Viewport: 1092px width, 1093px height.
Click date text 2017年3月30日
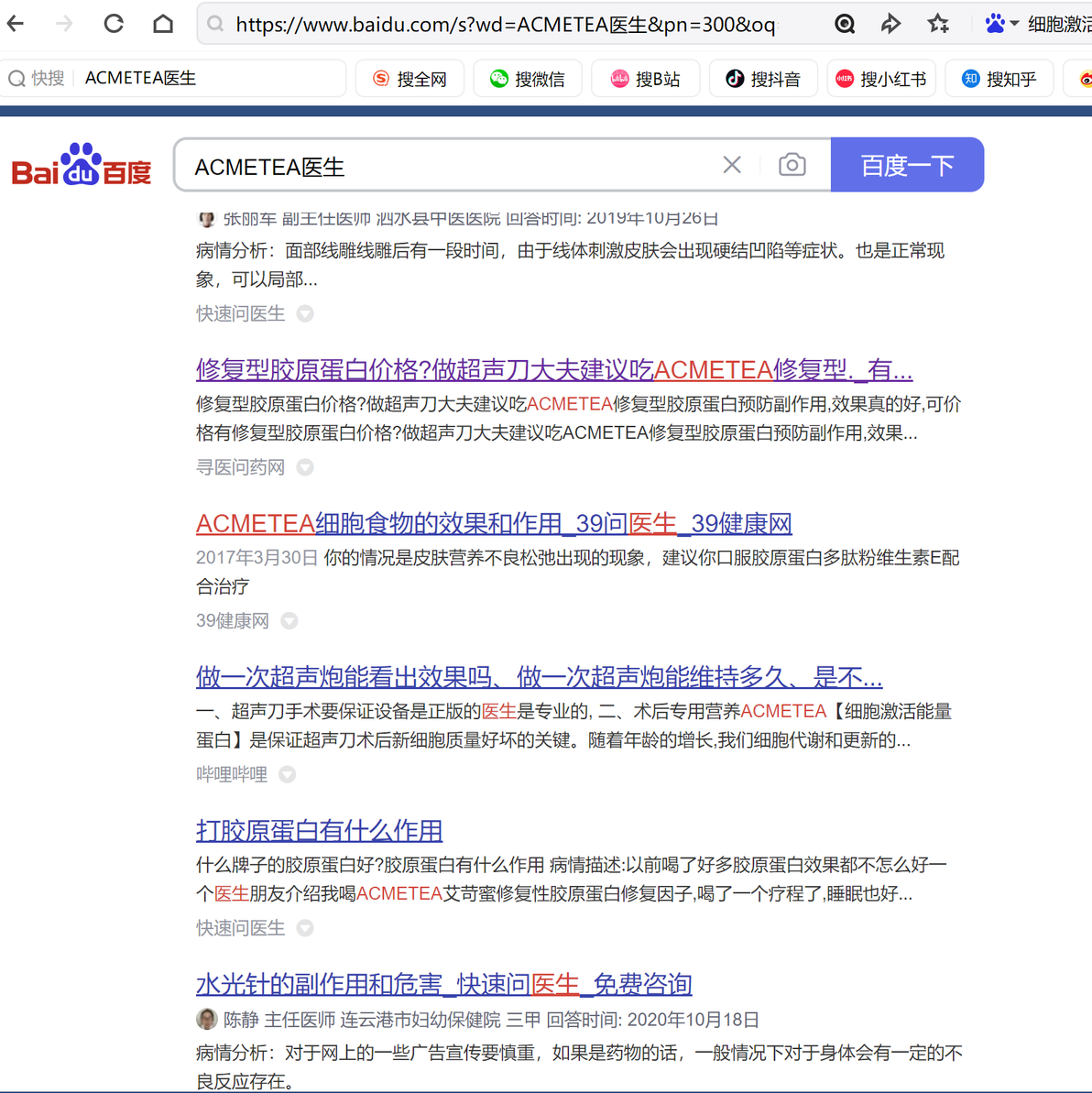pos(257,558)
